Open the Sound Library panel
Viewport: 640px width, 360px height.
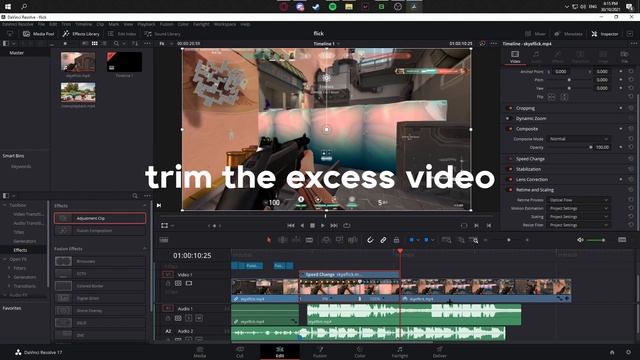162,34
